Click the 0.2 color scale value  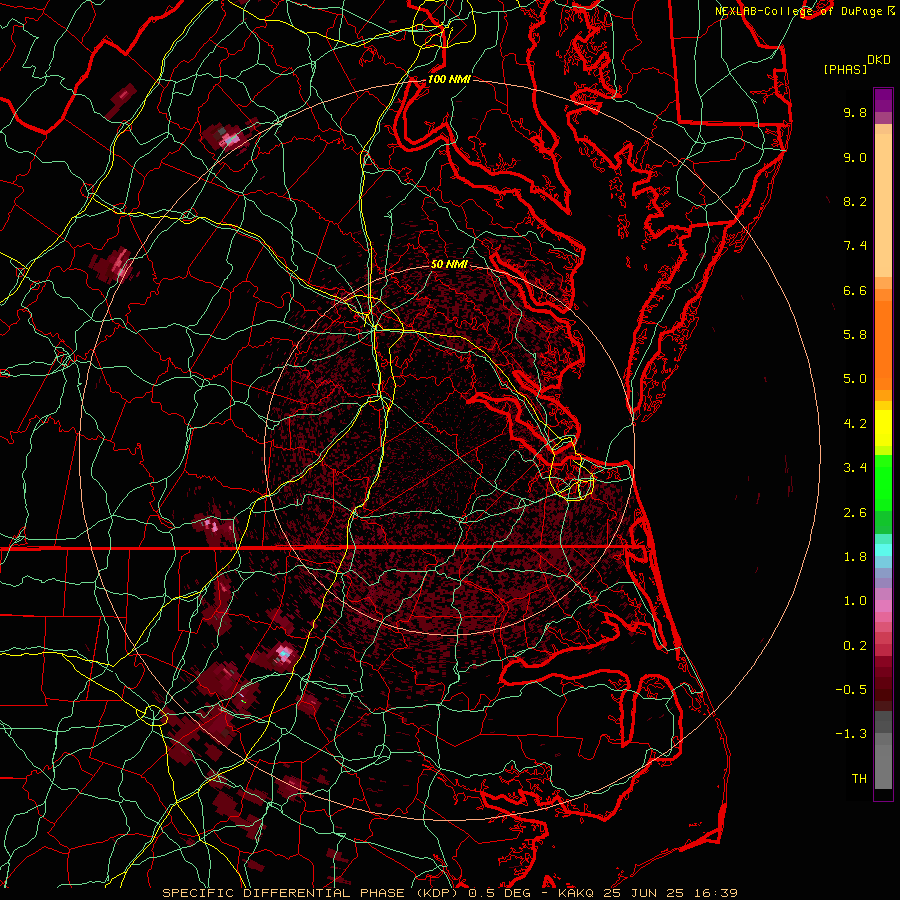click(x=855, y=646)
